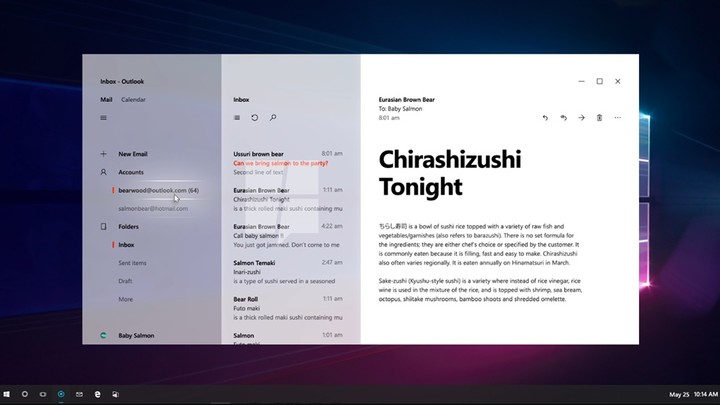Open the 'Call baby salmon' email
Screen dimensions: 720x405
pos(288,236)
